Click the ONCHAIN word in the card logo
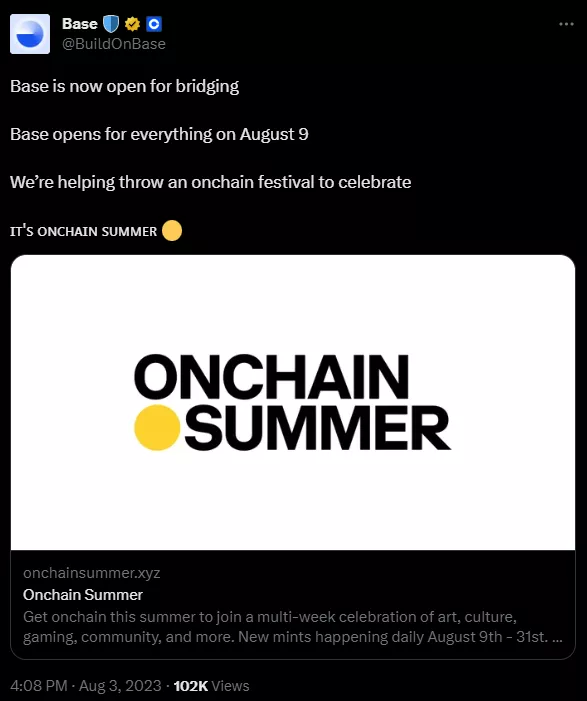Screen dimensions: 587x701 pyautogui.click(x=272, y=377)
